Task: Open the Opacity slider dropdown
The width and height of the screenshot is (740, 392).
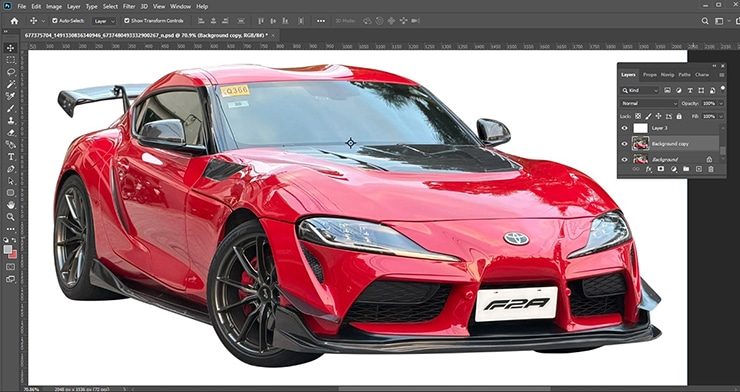Action: [x=721, y=103]
